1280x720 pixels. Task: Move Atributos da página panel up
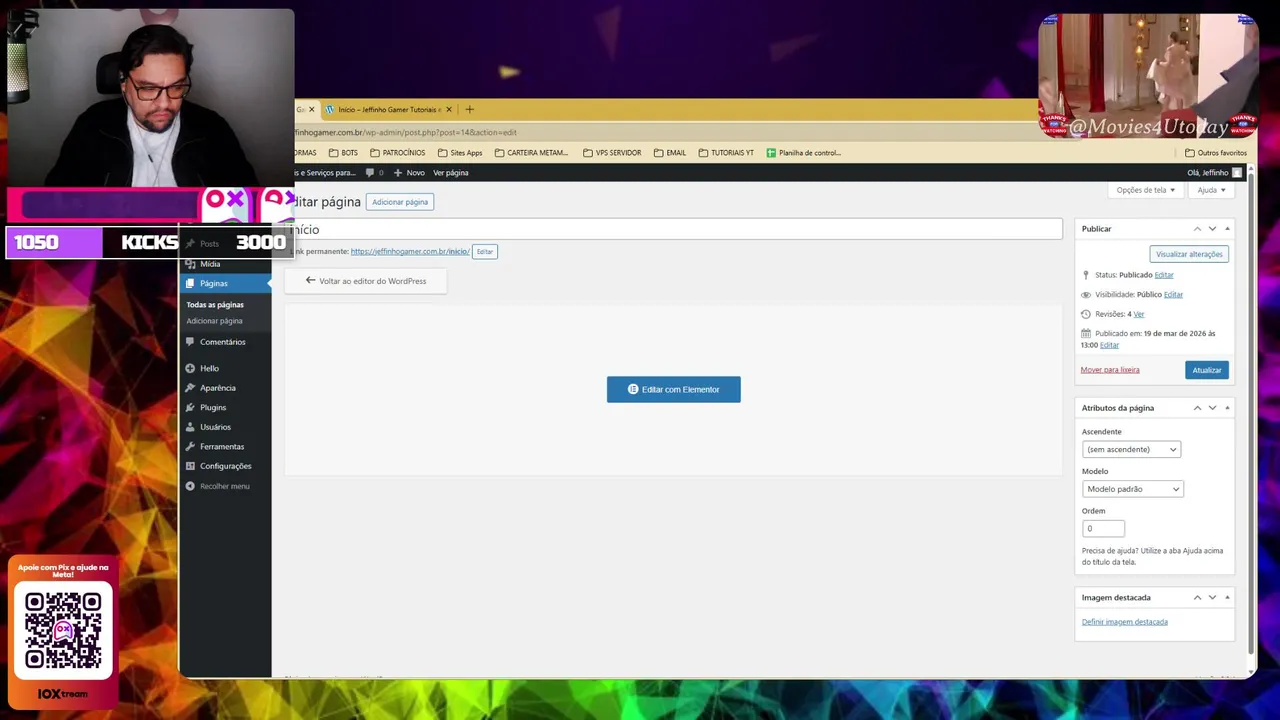(1197, 408)
